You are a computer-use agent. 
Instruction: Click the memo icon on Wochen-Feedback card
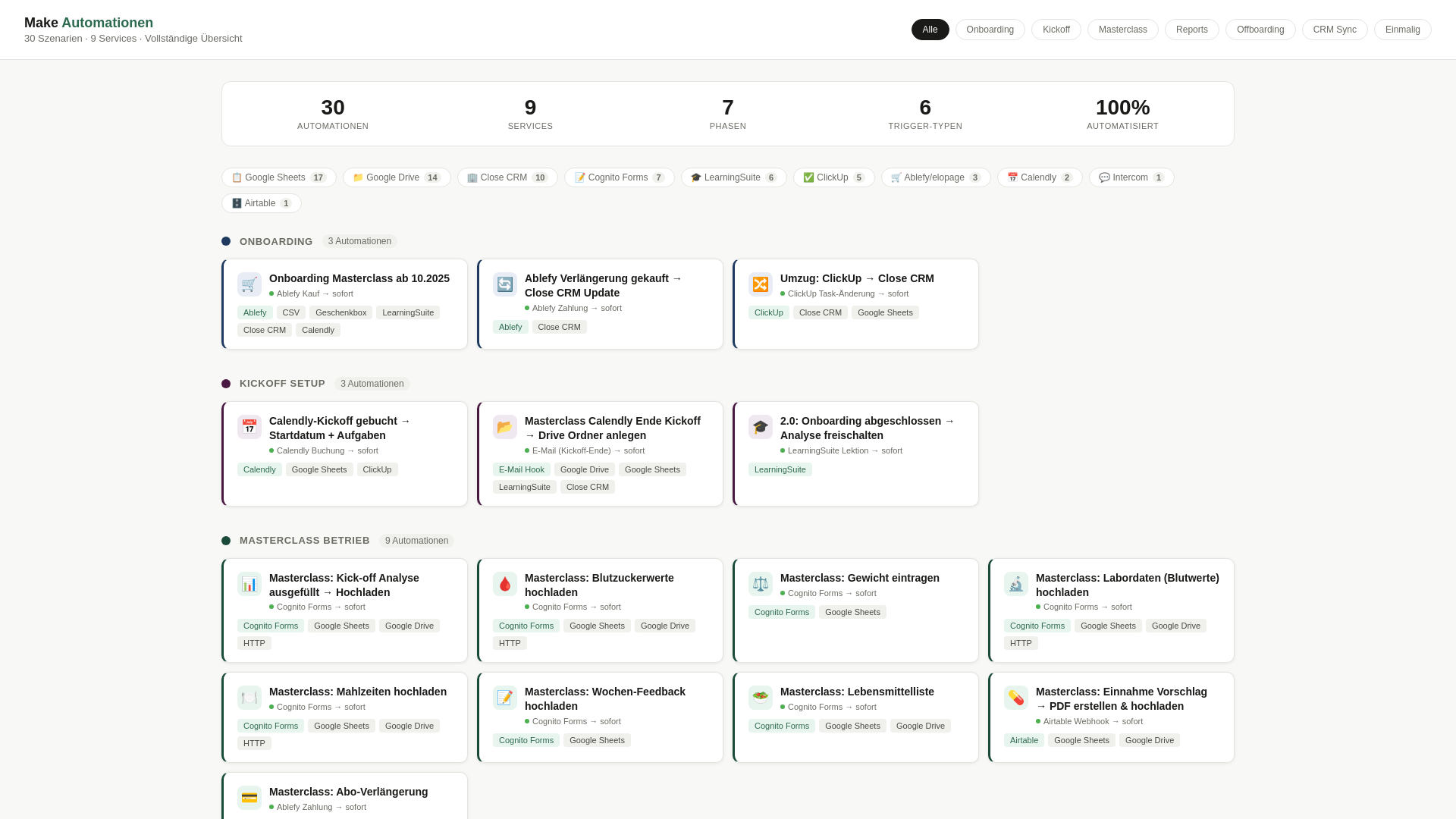pyautogui.click(x=505, y=698)
